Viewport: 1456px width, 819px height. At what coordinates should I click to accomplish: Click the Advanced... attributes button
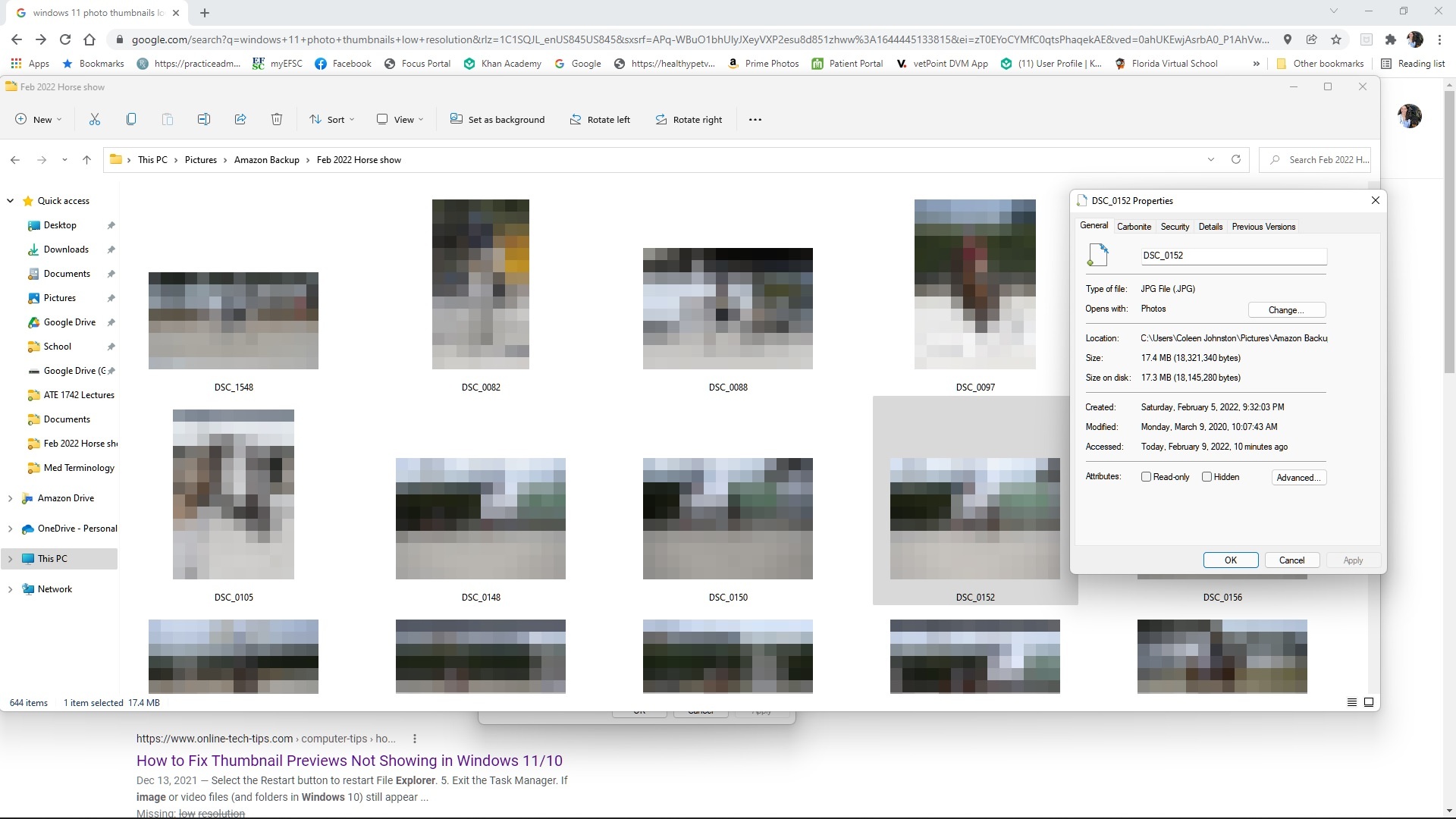coord(1298,477)
